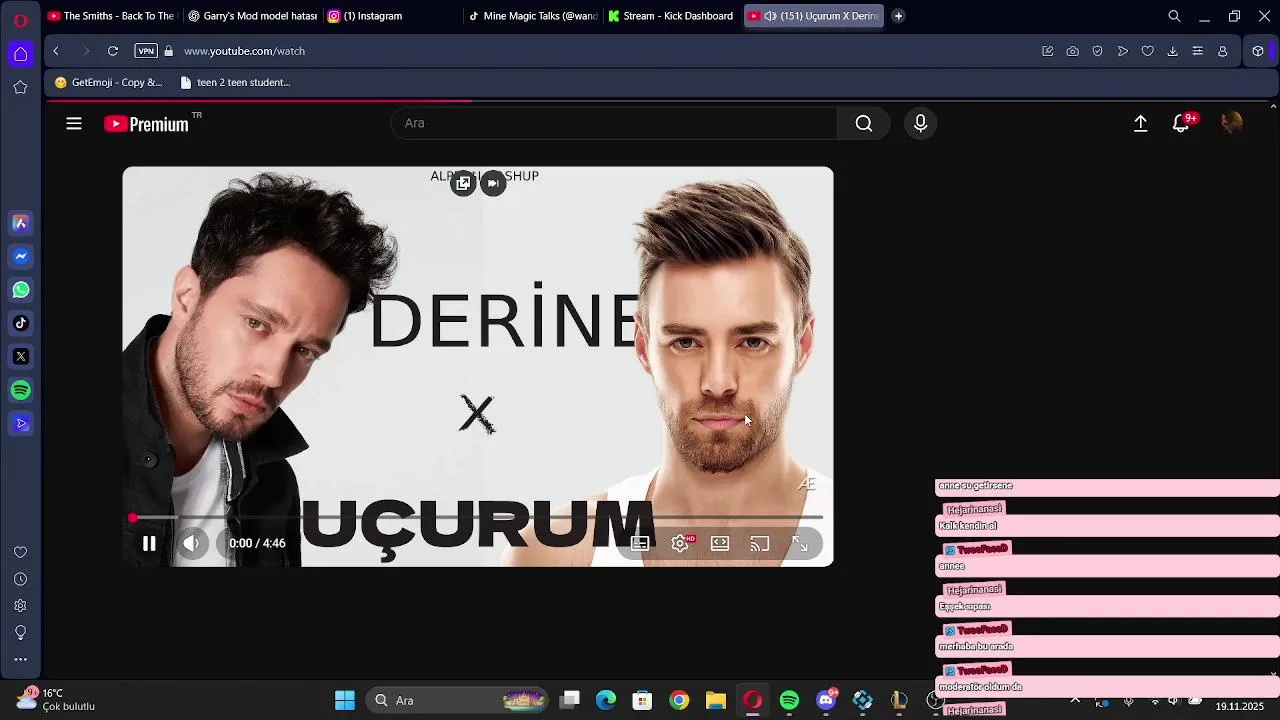The height and width of the screenshot is (720, 1280).
Task: Expand sidebar three-dots more options
Action: pos(20,659)
